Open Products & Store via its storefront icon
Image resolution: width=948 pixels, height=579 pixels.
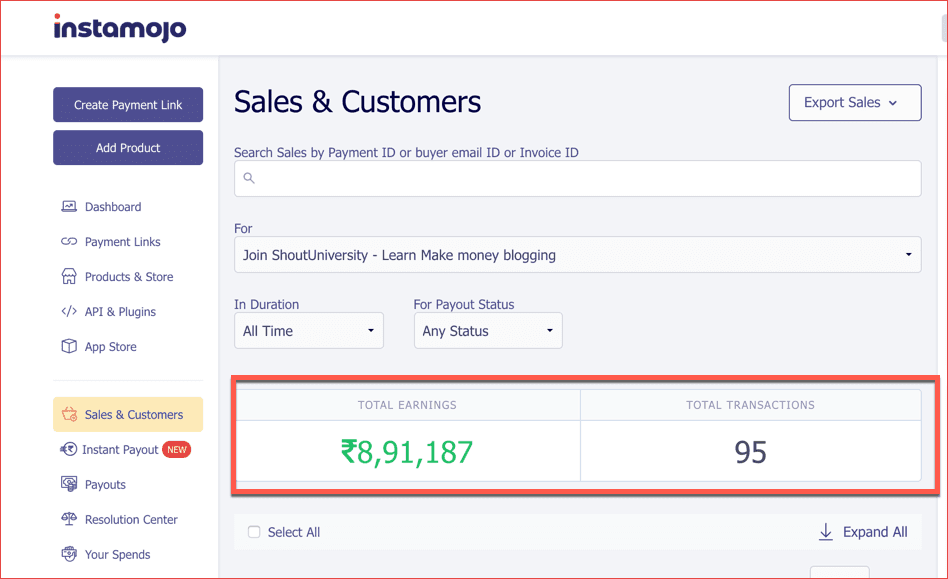pos(68,276)
